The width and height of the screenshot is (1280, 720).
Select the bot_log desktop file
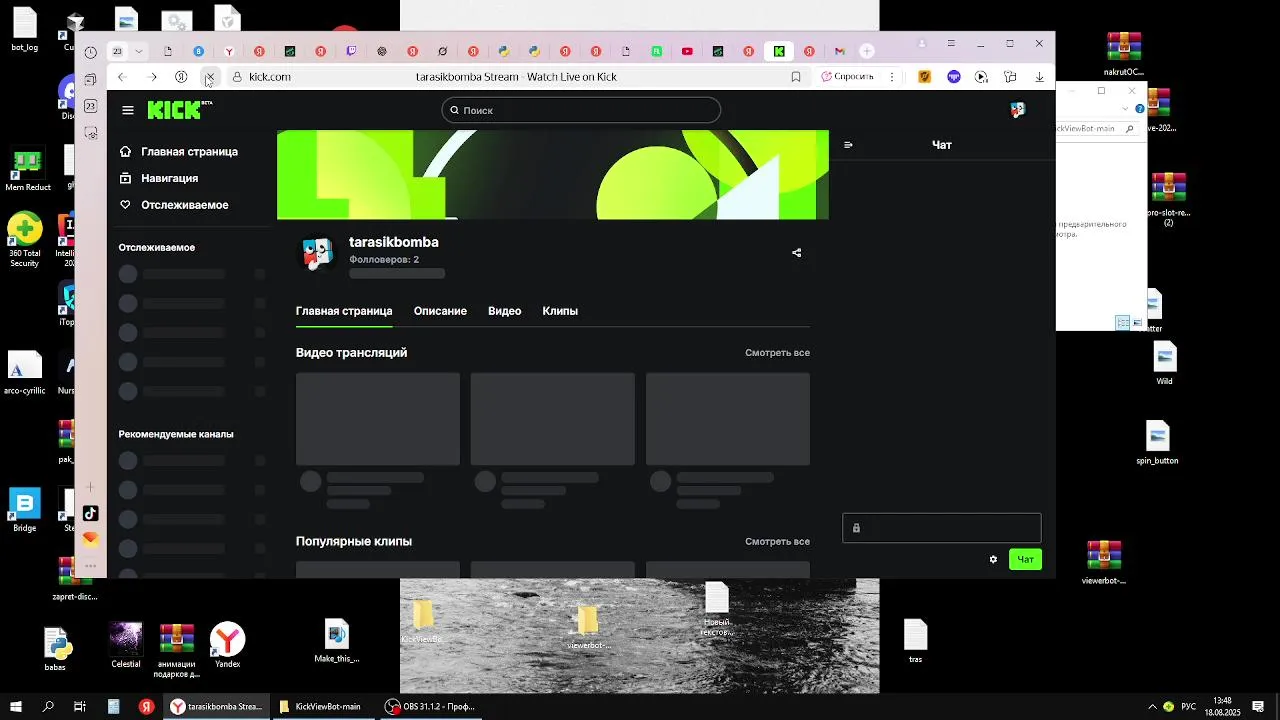point(25,29)
